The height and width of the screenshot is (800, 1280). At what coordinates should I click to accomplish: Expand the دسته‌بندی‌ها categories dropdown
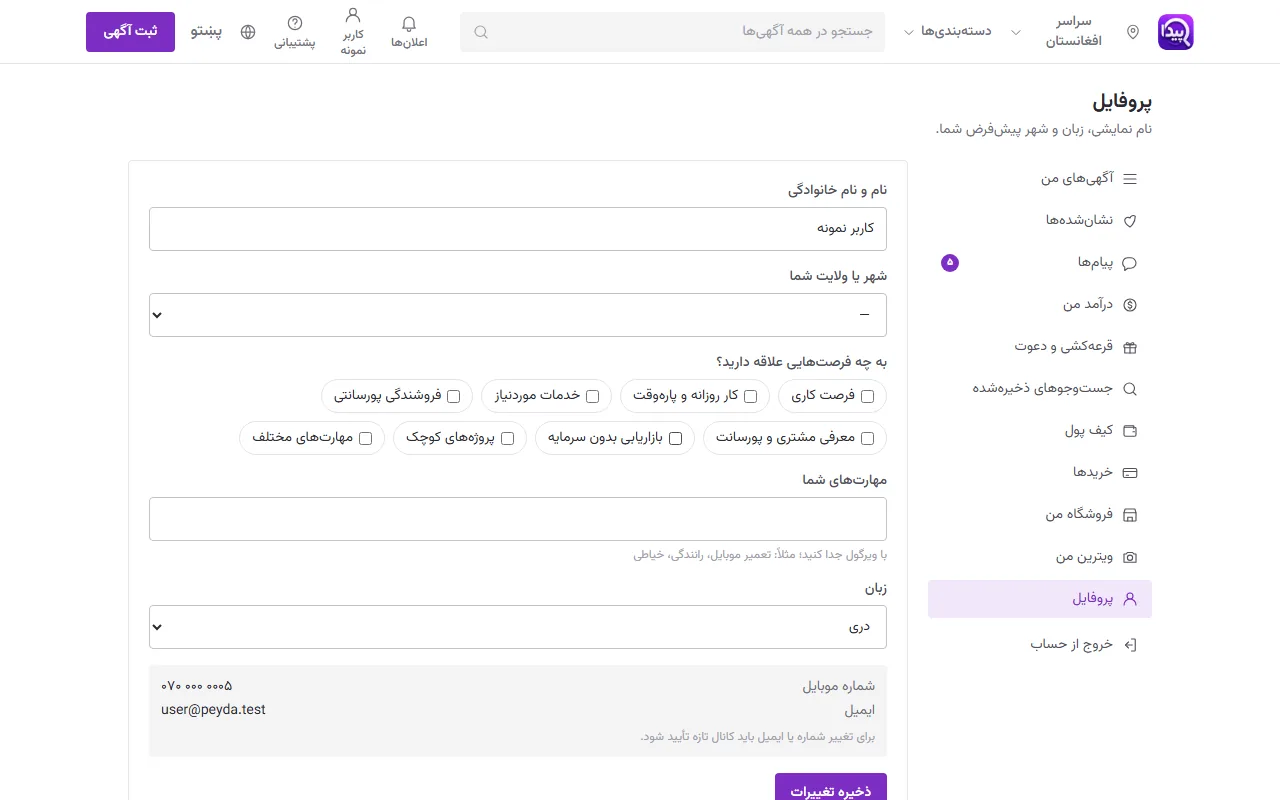pos(948,32)
